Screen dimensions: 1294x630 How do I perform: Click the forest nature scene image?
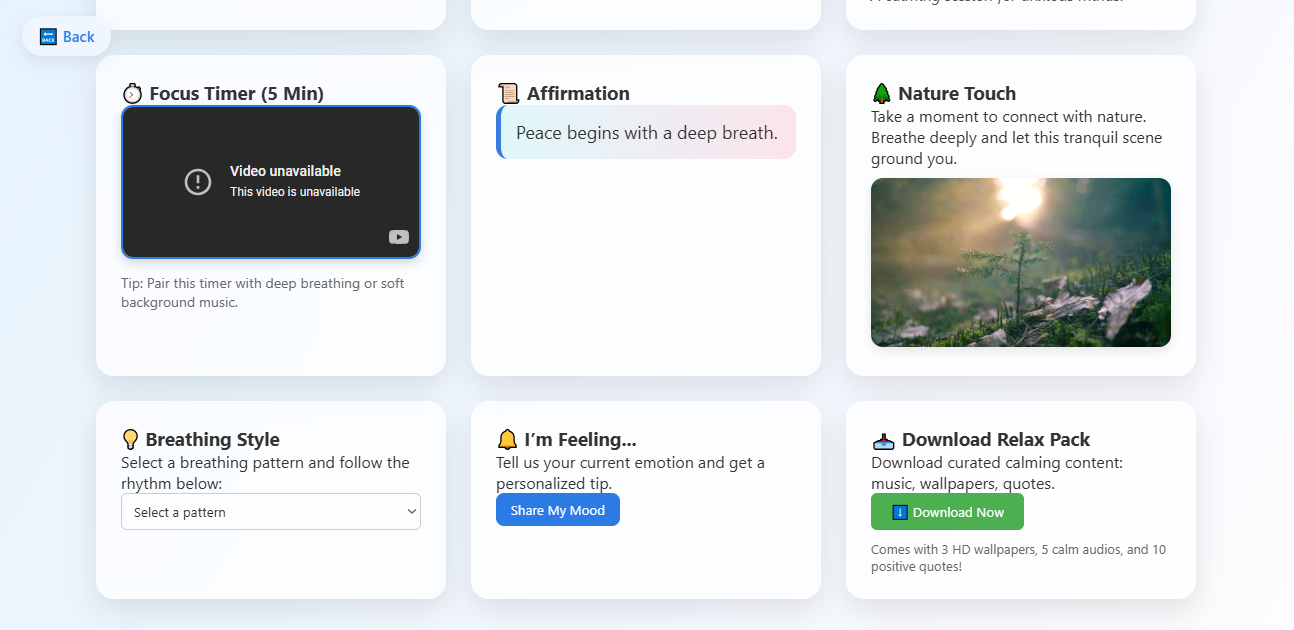coord(1020,262)
